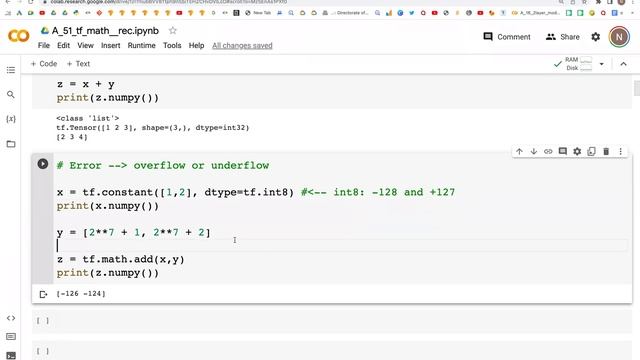The image size is (640, 360).
Task: Collapse the header with the chevron
Action: tap(623, 64)
